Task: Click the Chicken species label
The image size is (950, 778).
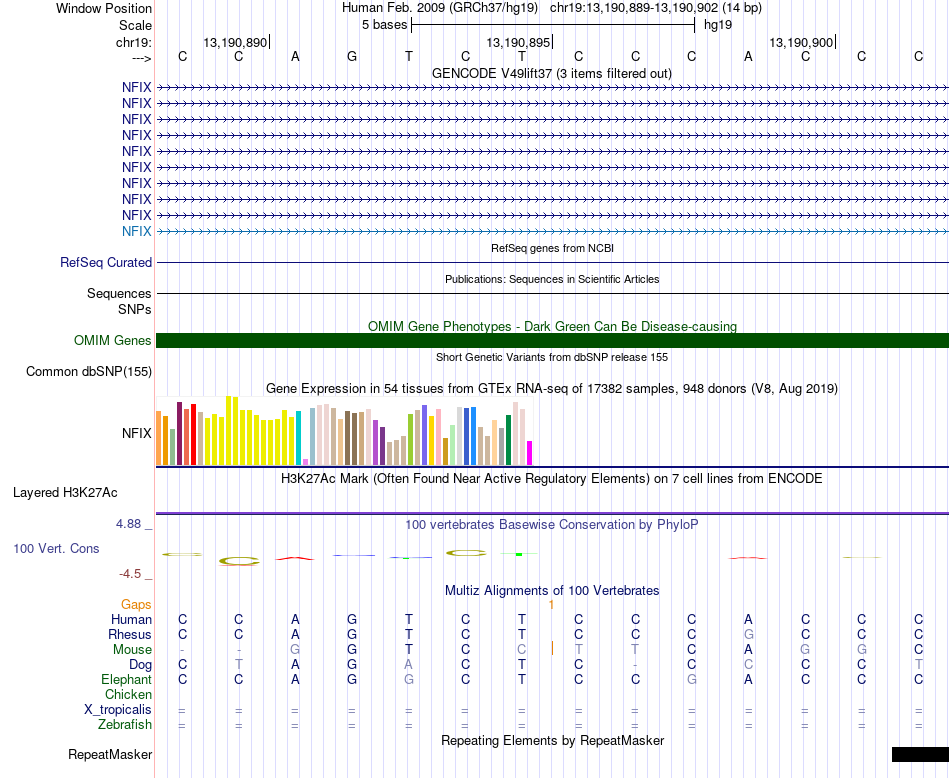Action: pyautogui.click(x=128, y=694)
